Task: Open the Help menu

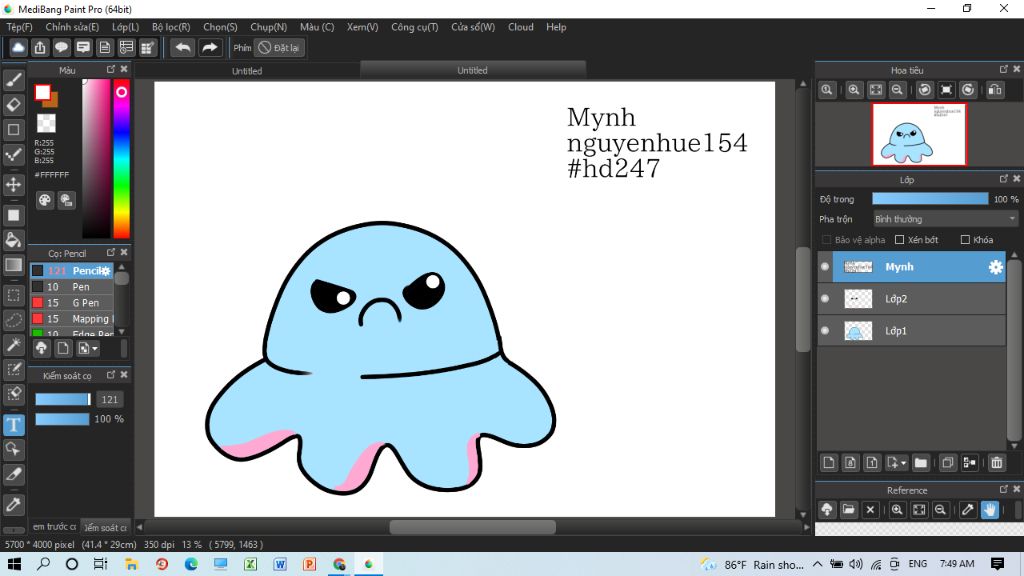Action: click(x=556, y=27)
